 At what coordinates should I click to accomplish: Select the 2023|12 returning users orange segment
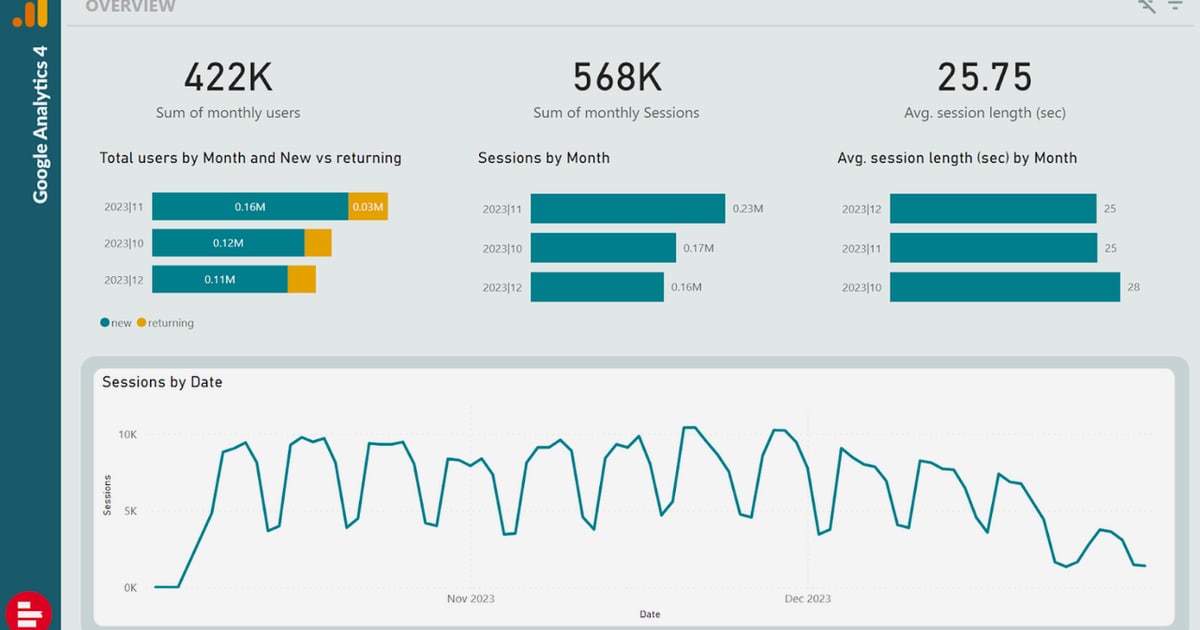[x=302, y=279]
